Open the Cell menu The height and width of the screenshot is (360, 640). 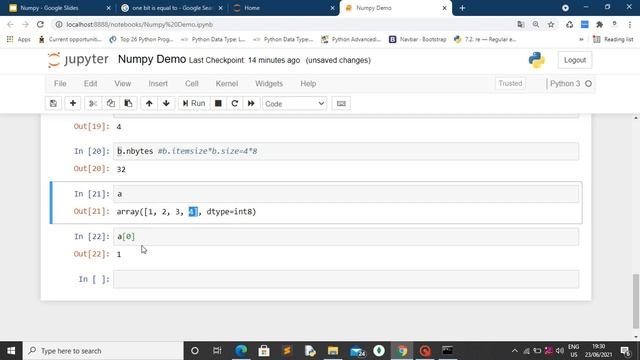(191, 84)
